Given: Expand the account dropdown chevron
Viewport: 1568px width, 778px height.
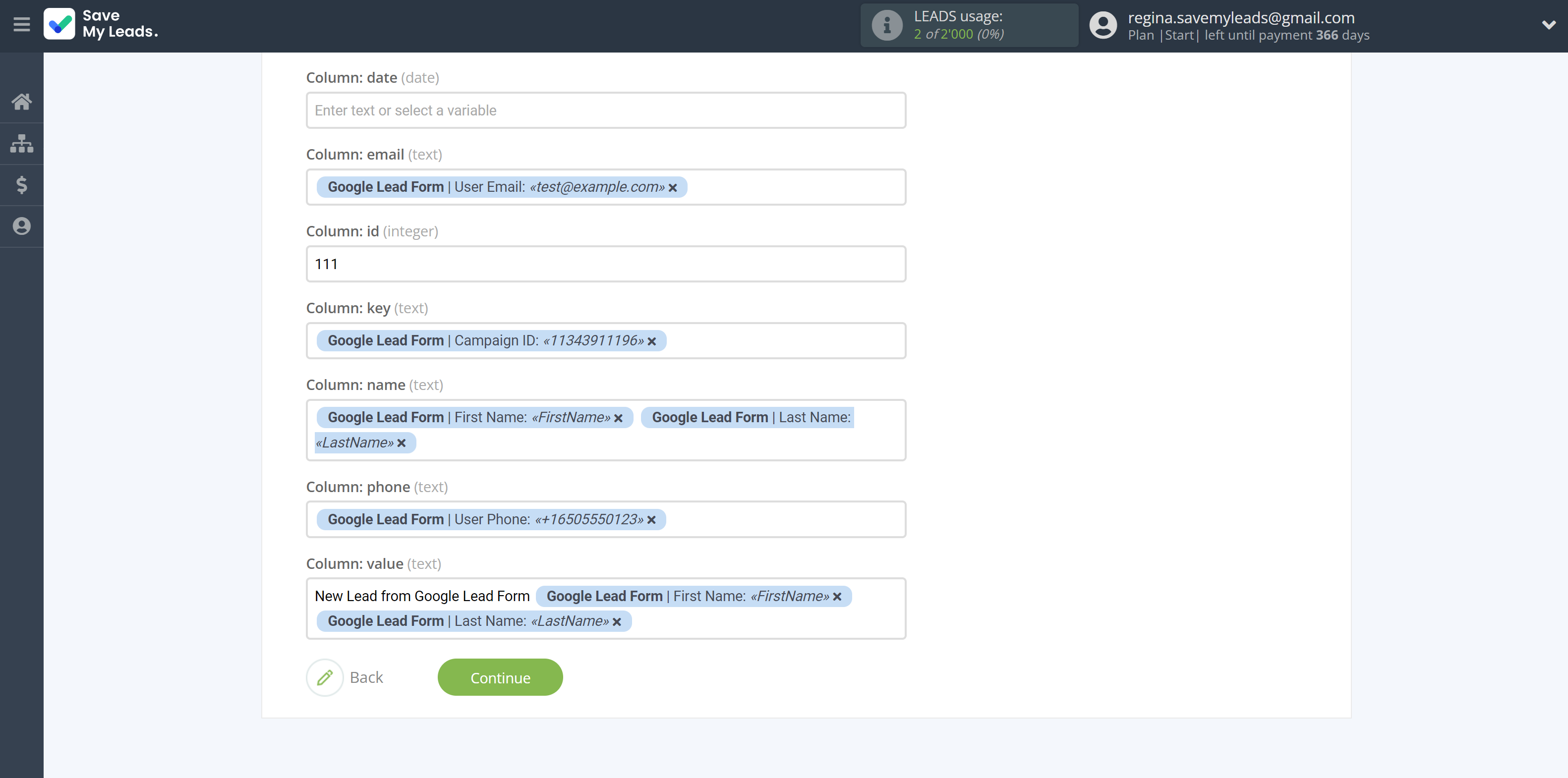Looking at the screenshot, I should coord(1549,25).
